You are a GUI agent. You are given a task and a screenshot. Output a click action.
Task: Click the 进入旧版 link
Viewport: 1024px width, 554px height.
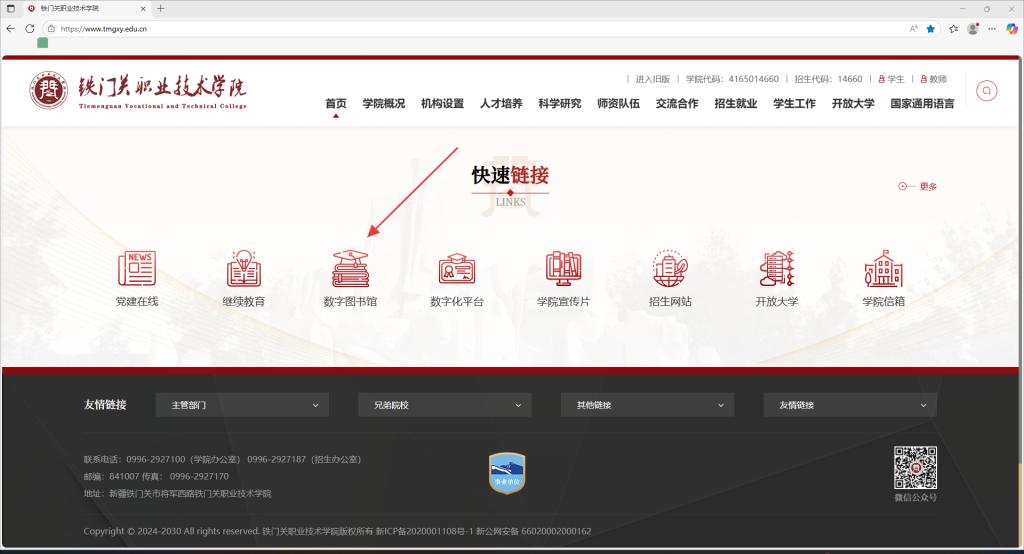[655, 79]
